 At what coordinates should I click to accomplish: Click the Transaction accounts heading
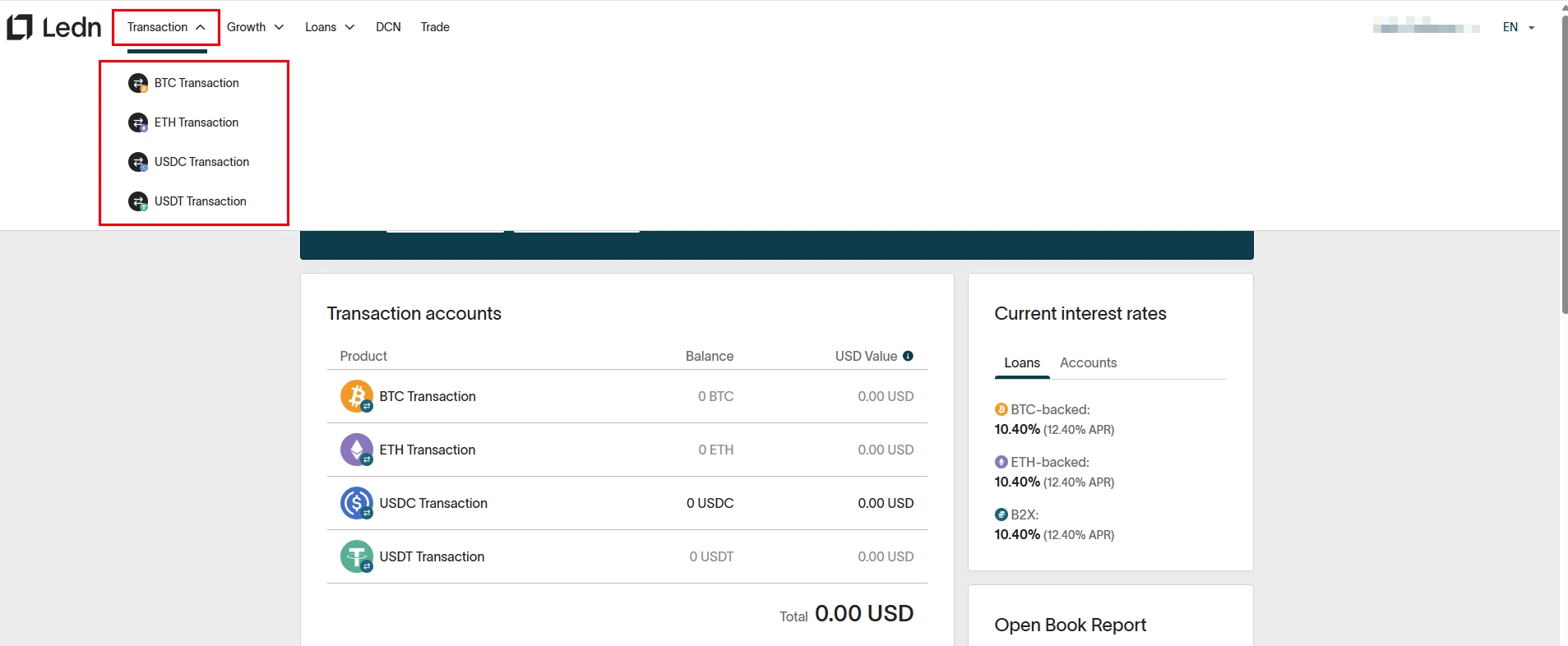(x=414, y=313)
